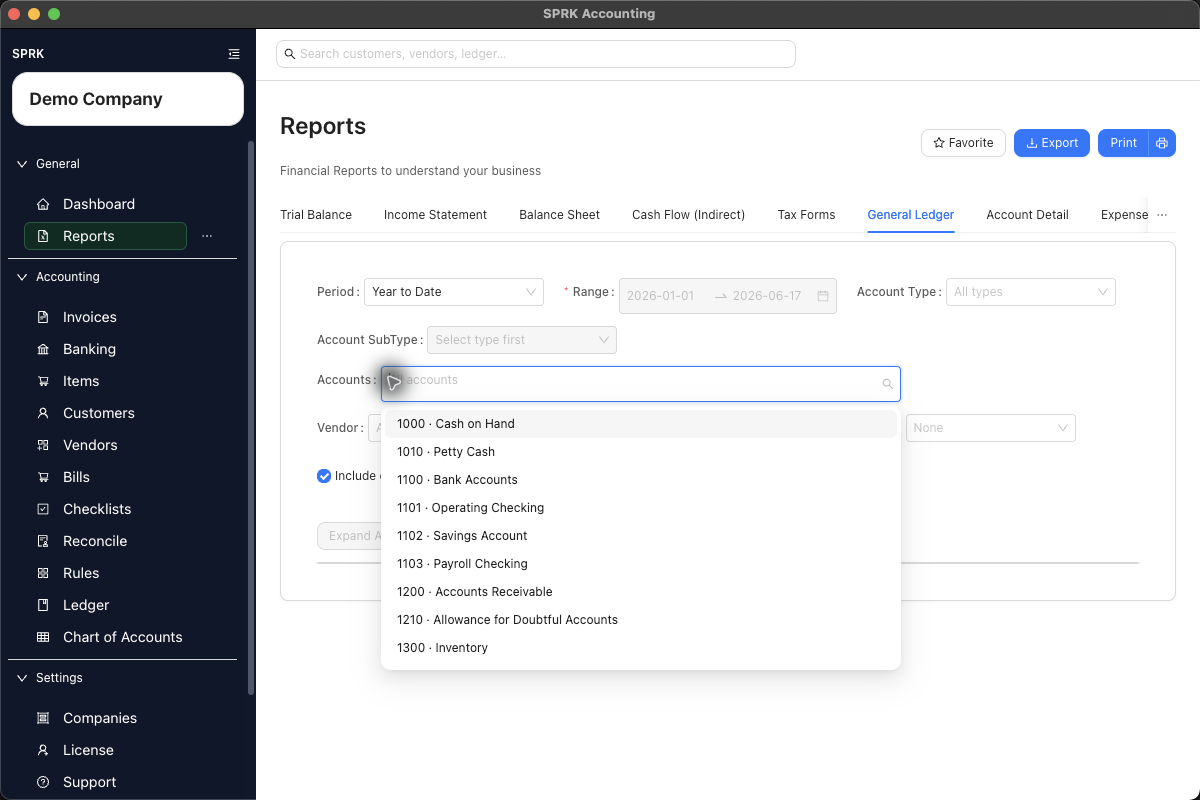The image size is (1200, 800).
Task: Click the Favorite button
Action: coord(963,143)
